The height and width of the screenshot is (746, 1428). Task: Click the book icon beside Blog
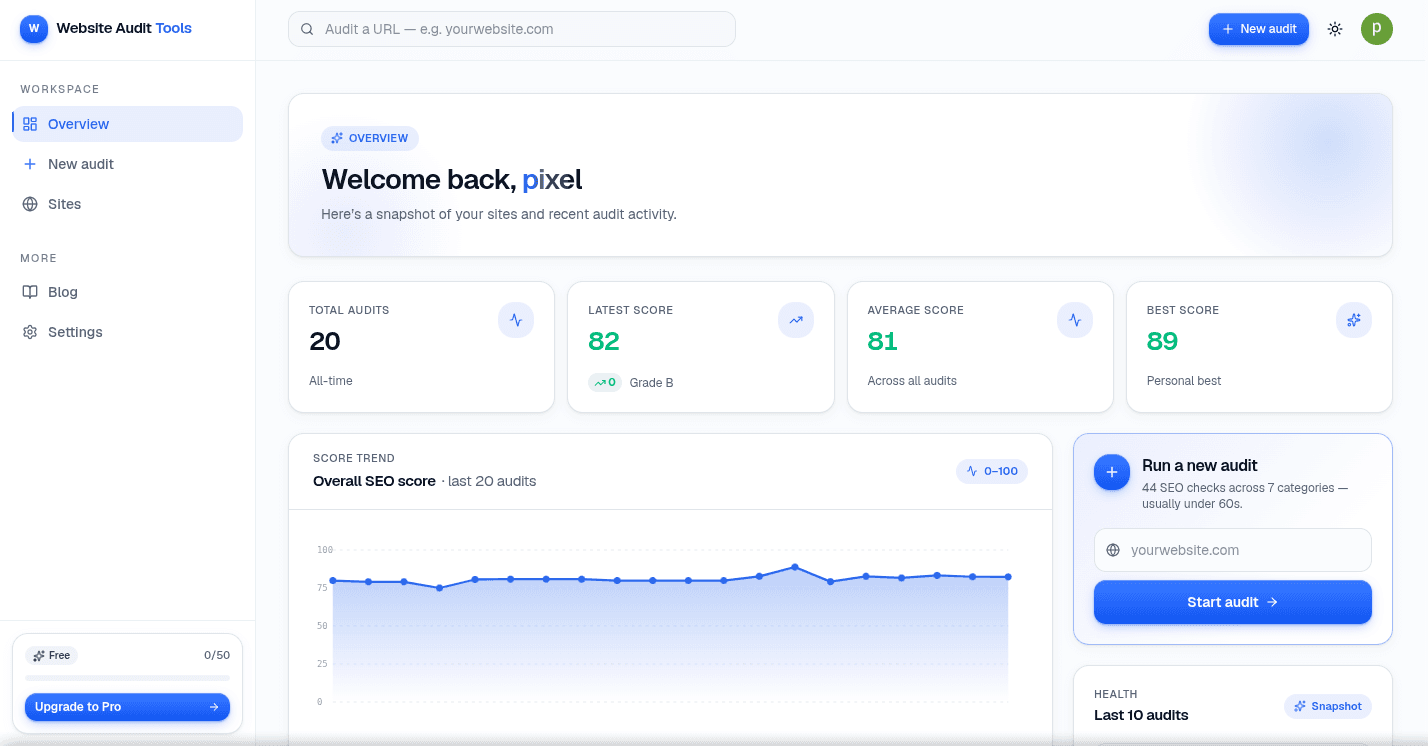30,292
